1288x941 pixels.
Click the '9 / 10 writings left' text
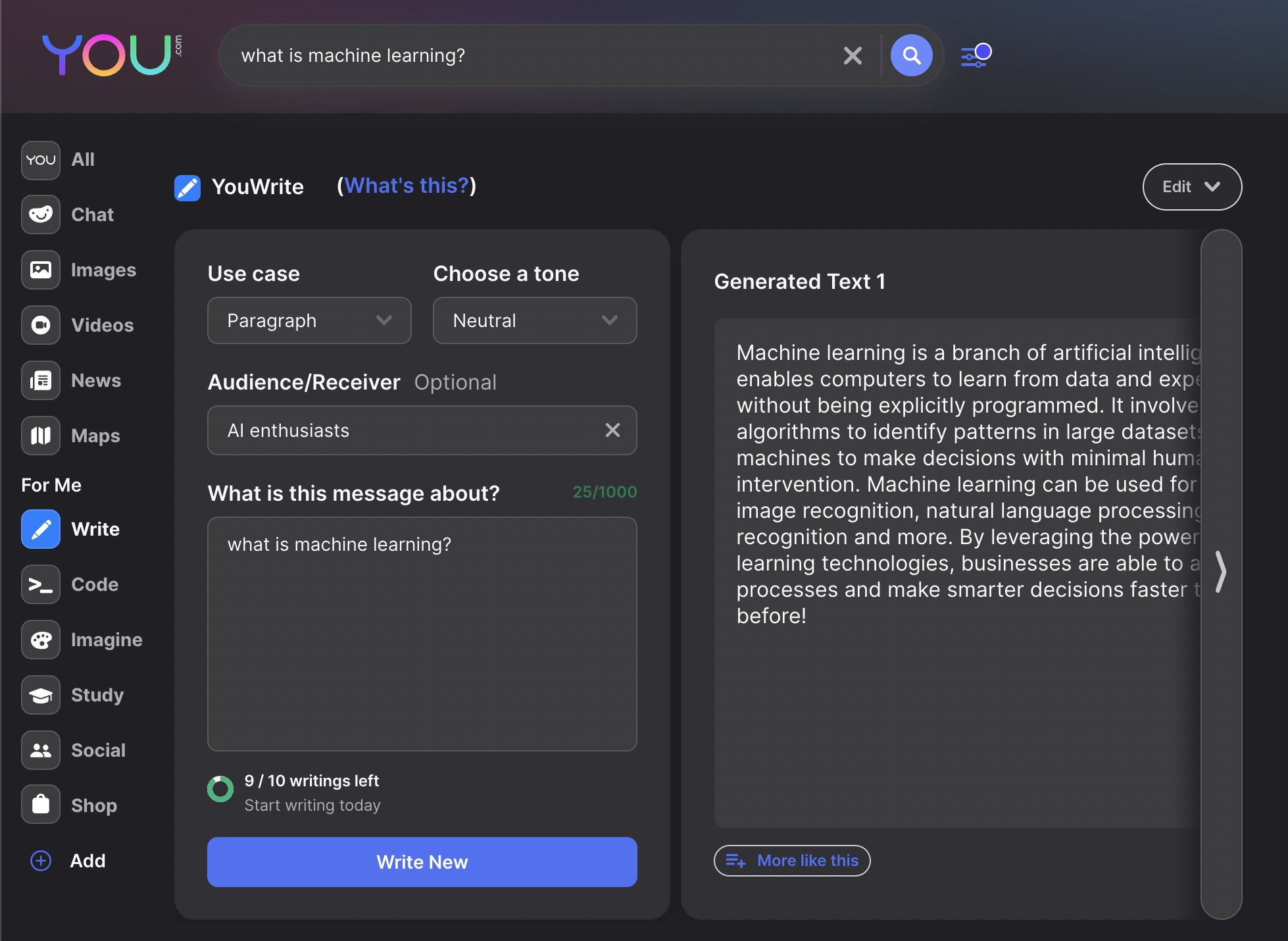point(311,781)
